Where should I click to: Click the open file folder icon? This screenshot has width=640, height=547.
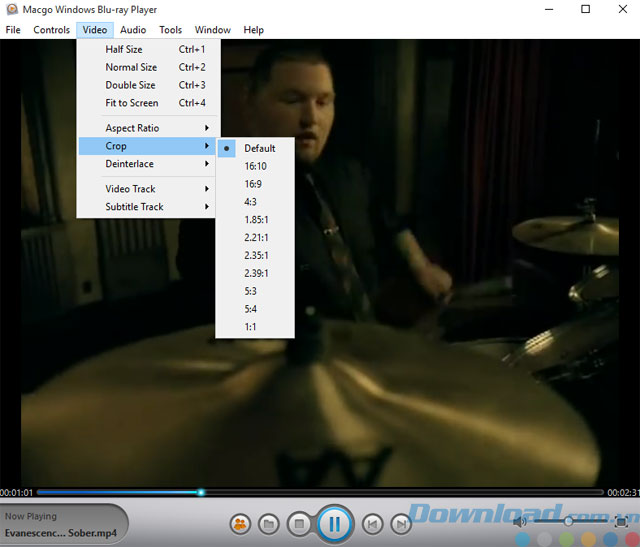[x=268, y=523]
